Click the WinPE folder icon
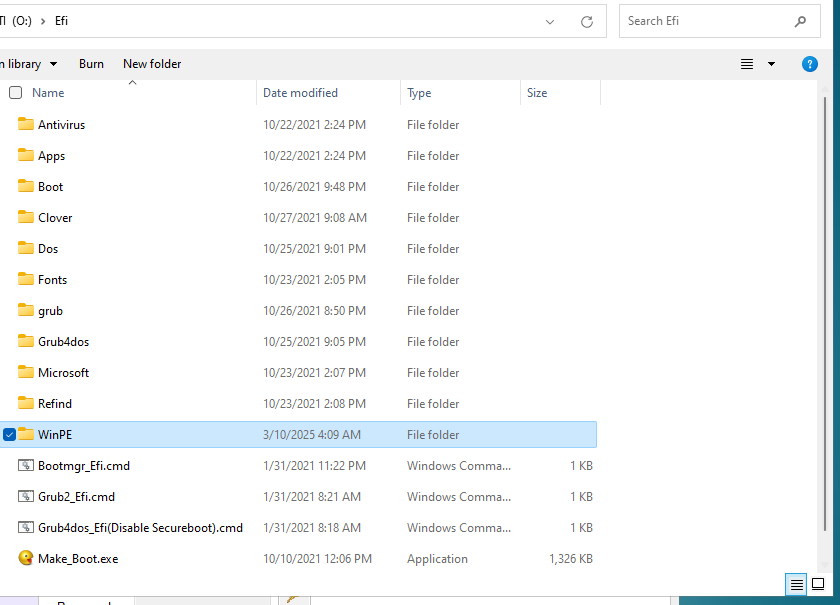This screenshot has width=840, height=605. click(x=26, y=435)
